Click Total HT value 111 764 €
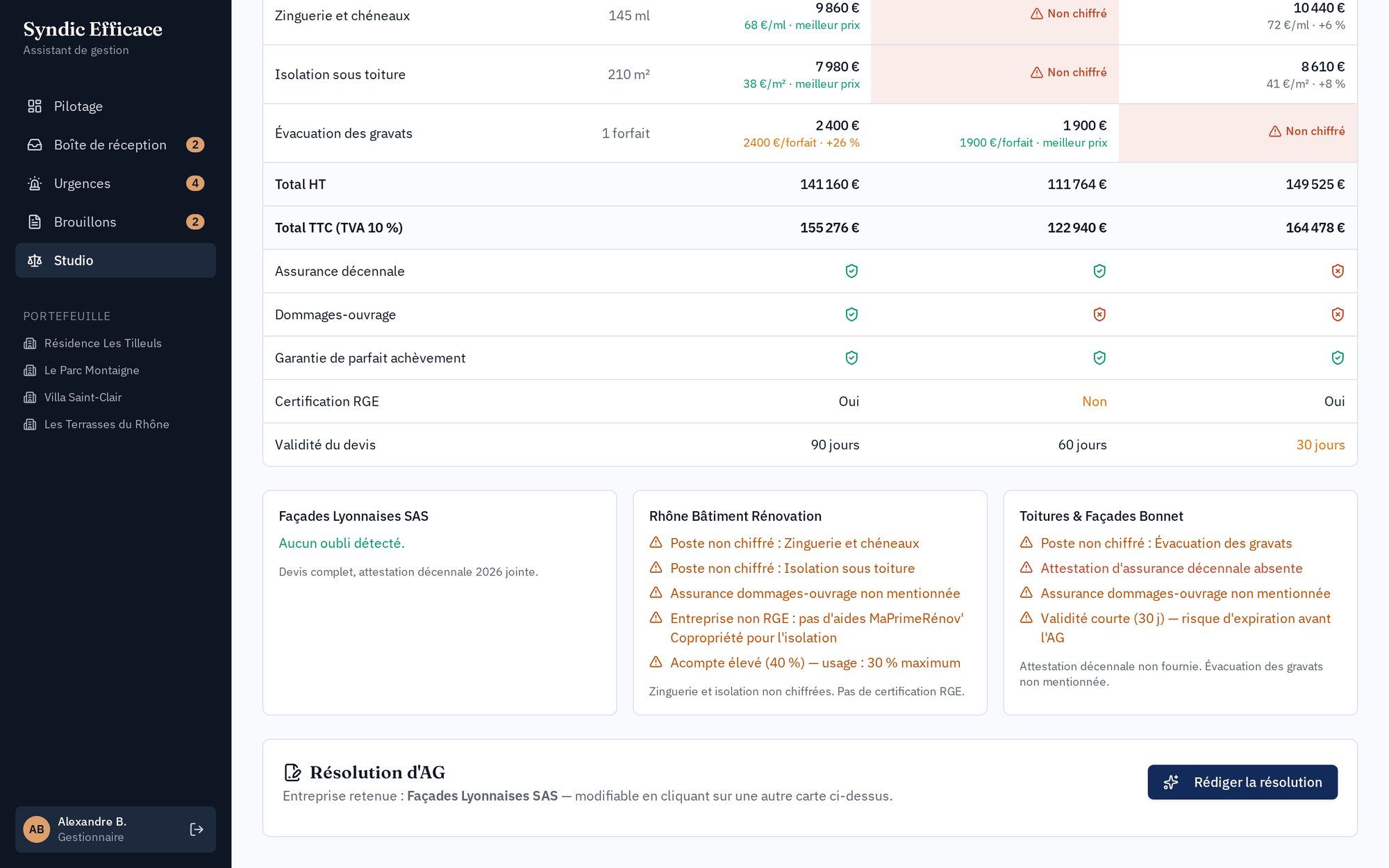The height and width of the screenshot is (868, 1389). click(1076, 184)
